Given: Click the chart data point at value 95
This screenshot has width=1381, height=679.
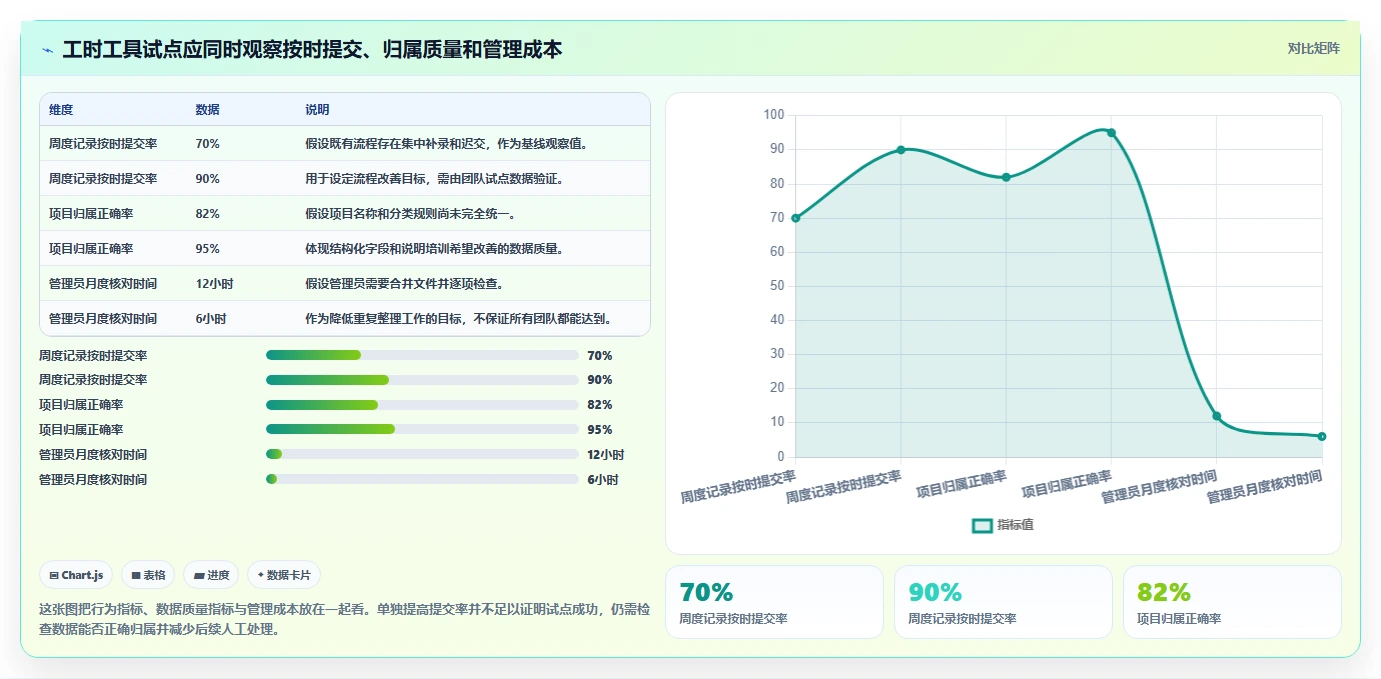Looking at the screenshot, I should click(1111, 133).
